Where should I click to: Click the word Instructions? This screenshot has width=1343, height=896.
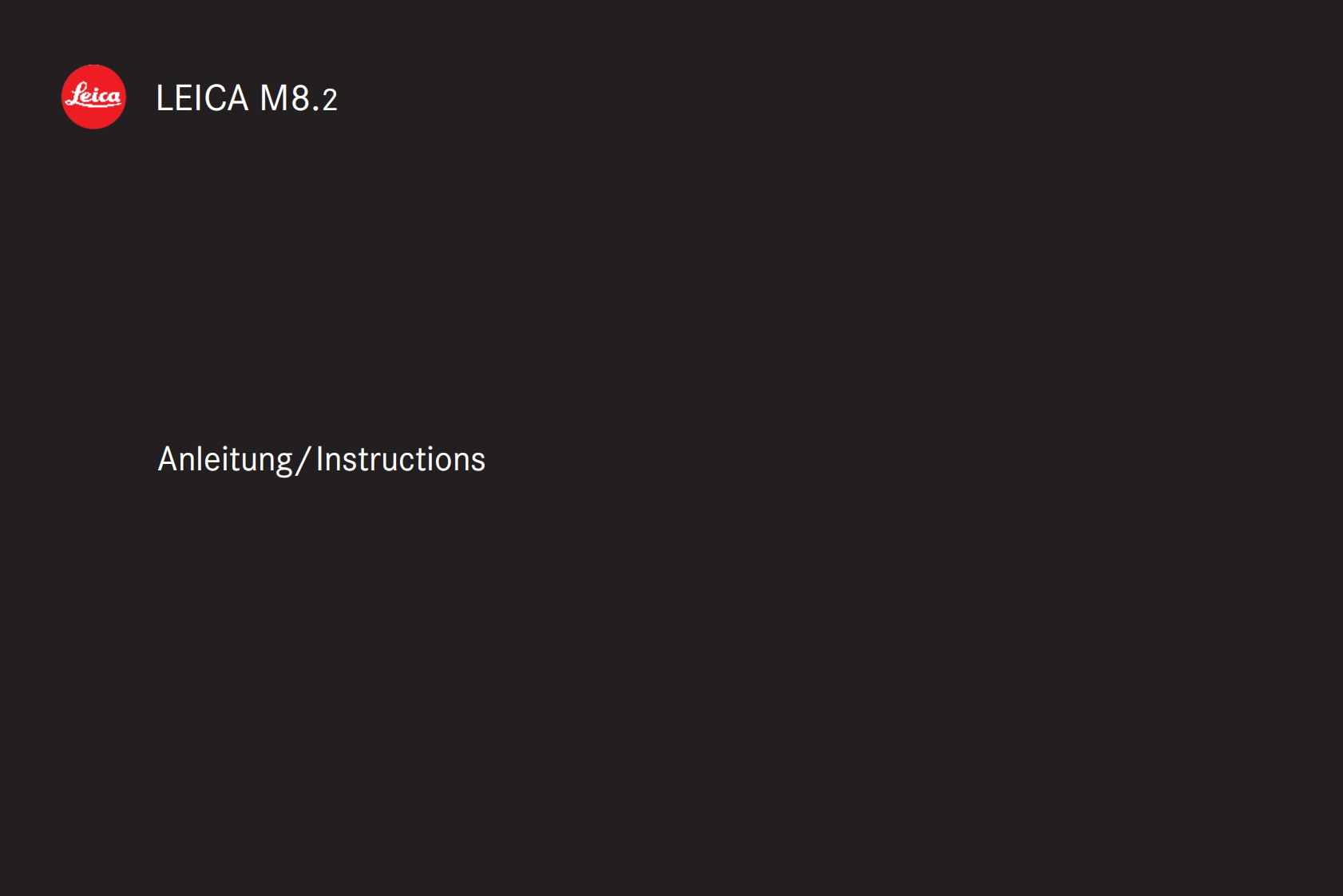[x=400, y=459]
